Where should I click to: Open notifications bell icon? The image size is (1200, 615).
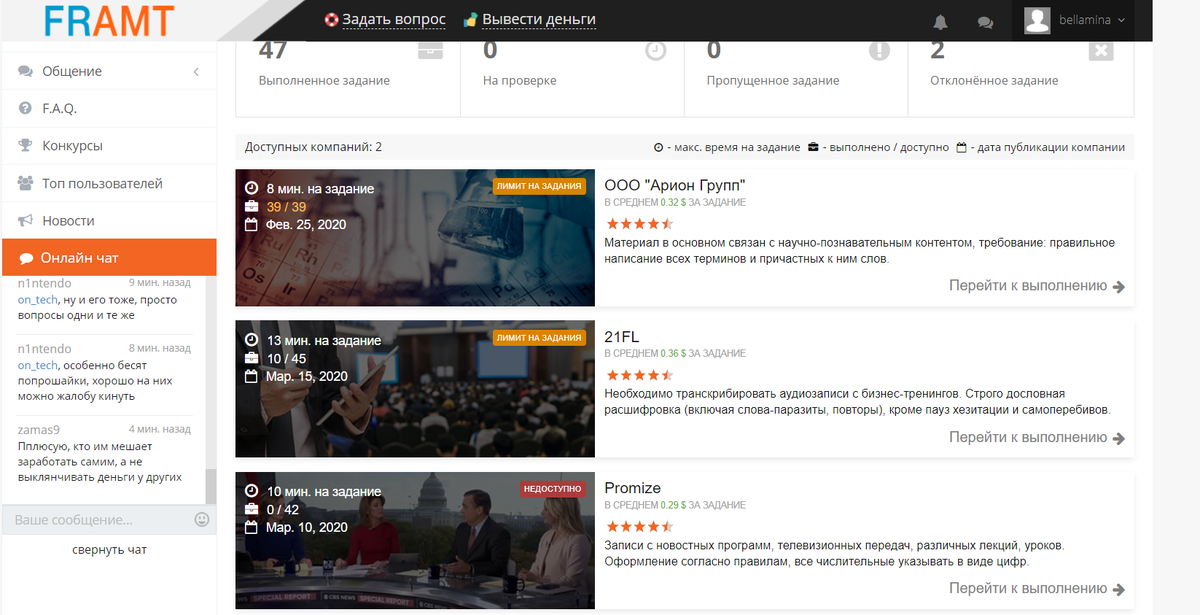pos(940,21)
